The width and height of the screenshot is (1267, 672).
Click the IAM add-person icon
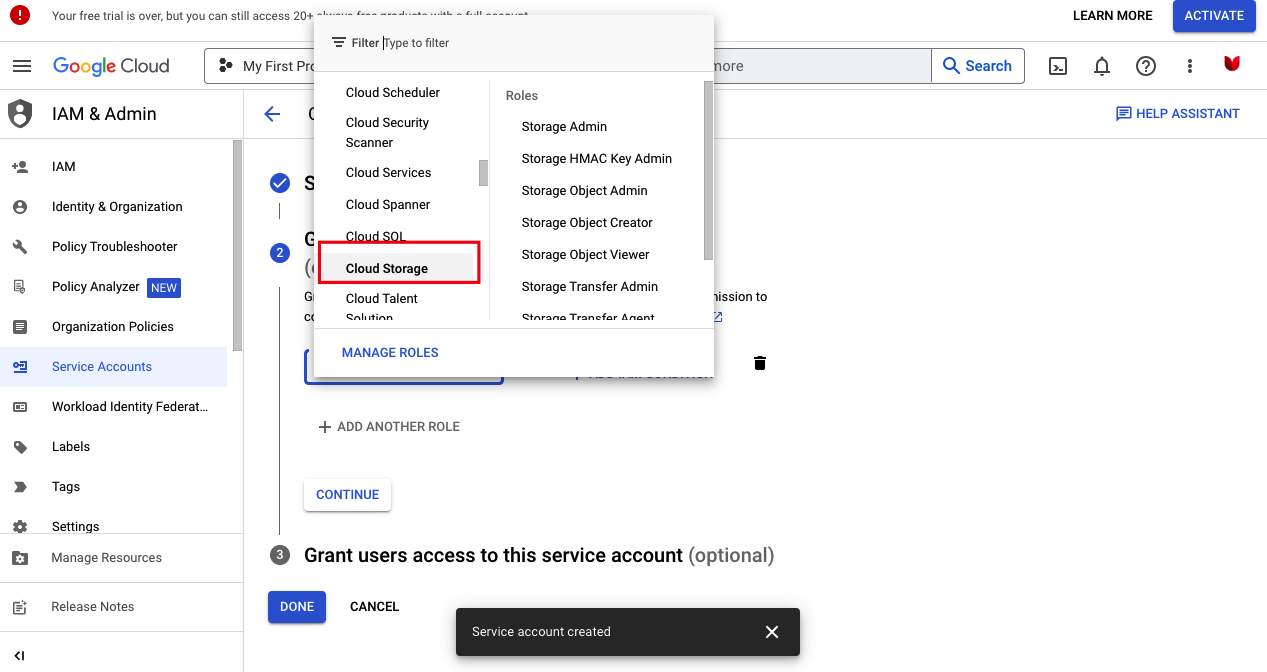point(20,167)
